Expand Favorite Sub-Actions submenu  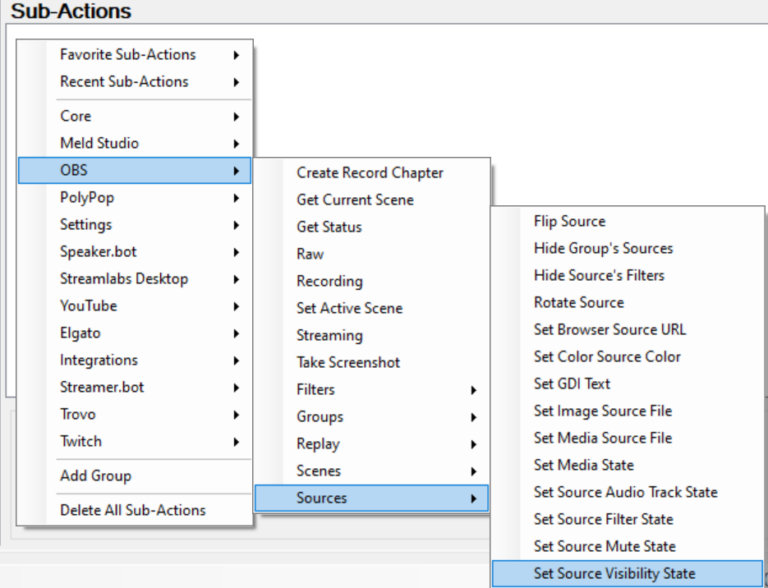tap(128, 54)
